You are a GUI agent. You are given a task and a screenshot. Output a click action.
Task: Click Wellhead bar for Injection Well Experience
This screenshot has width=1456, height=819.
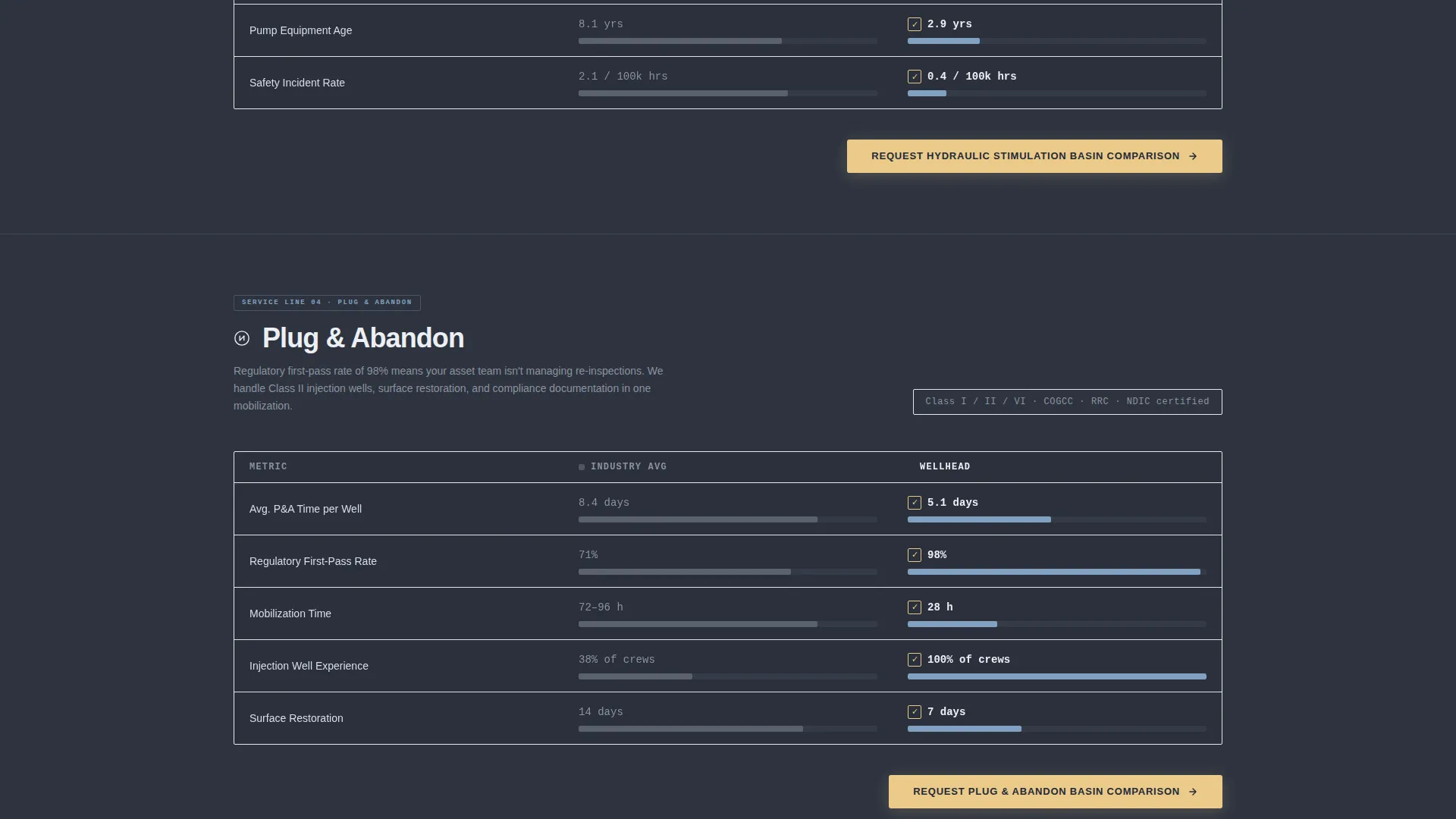pyautogui.click(x=1057, y=676)
